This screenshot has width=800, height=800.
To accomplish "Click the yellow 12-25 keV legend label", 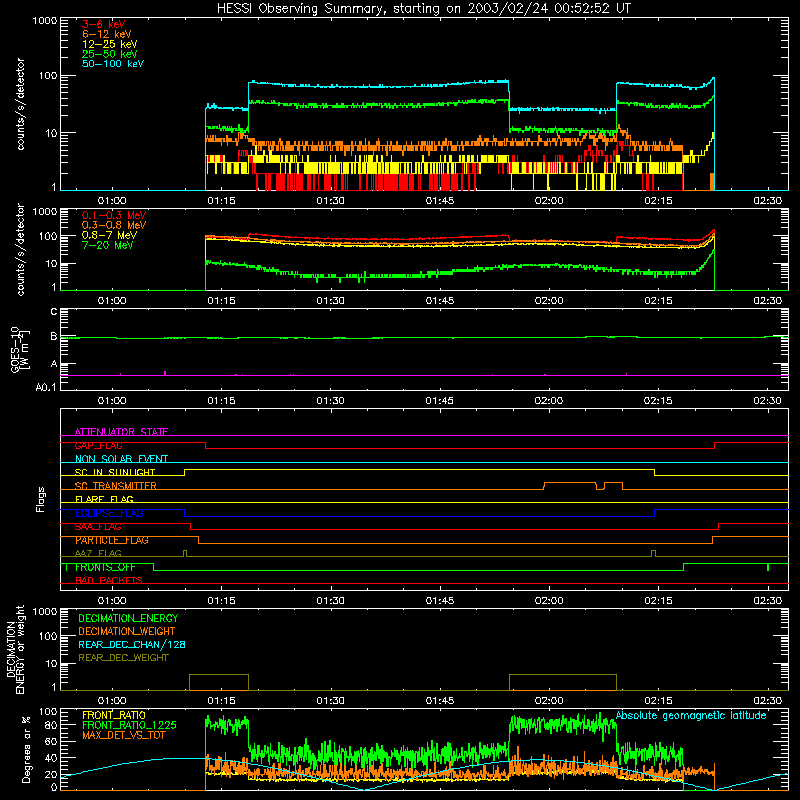I will (x=110, y=44).
